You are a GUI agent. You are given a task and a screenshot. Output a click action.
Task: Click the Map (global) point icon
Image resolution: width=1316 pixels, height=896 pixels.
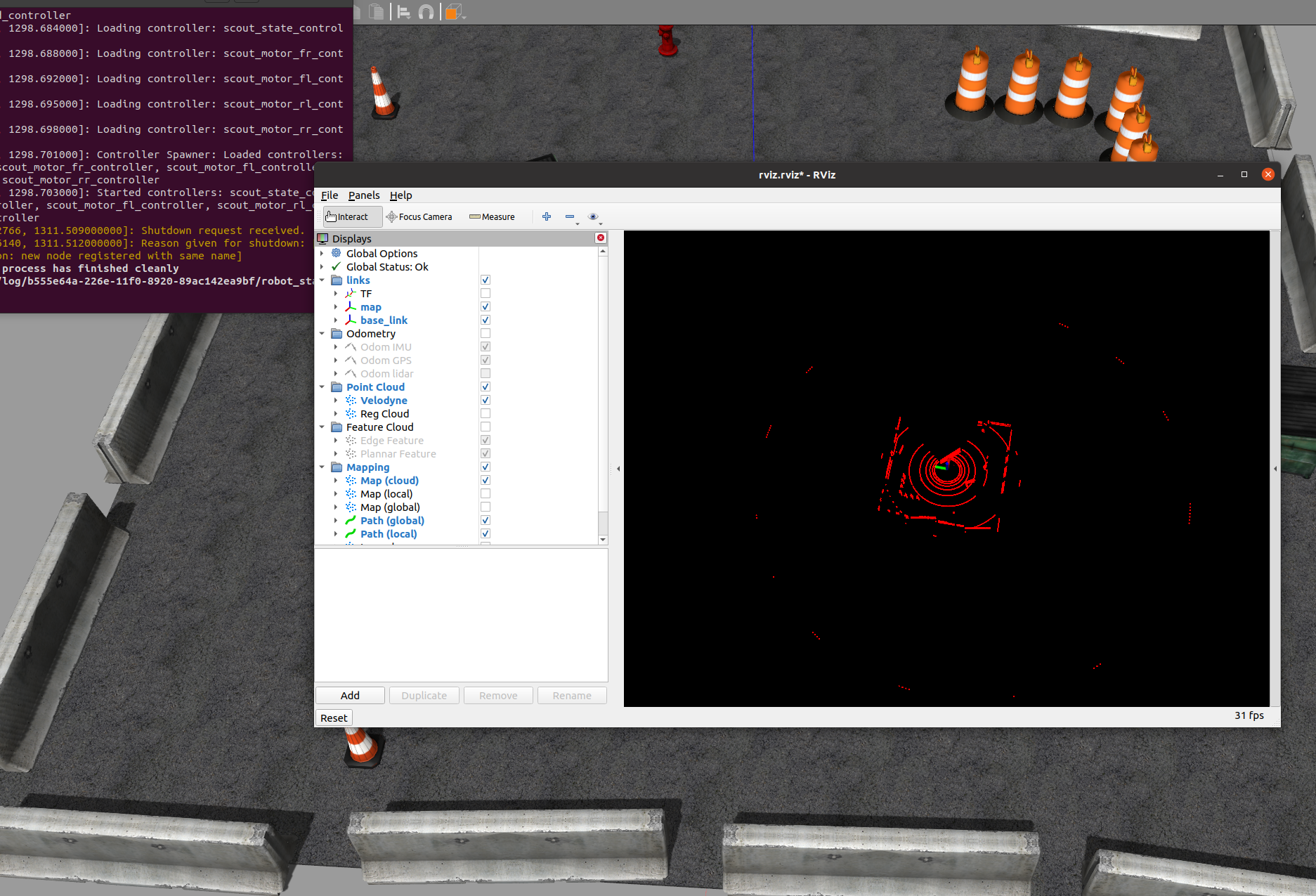point(351,507)
